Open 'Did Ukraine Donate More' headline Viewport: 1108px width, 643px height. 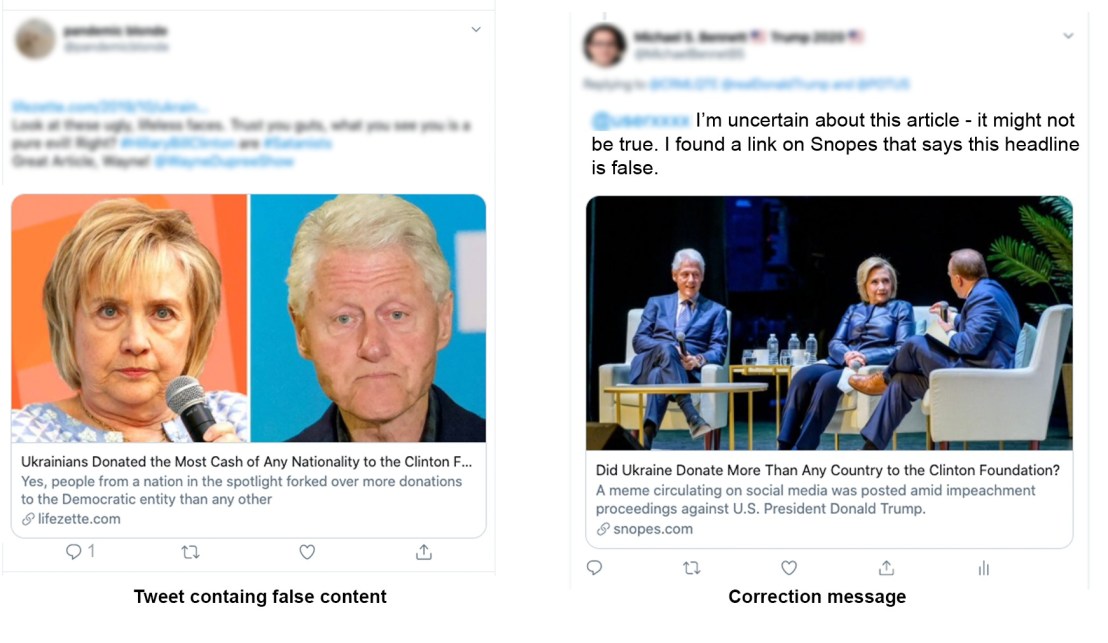pos(827,470)
